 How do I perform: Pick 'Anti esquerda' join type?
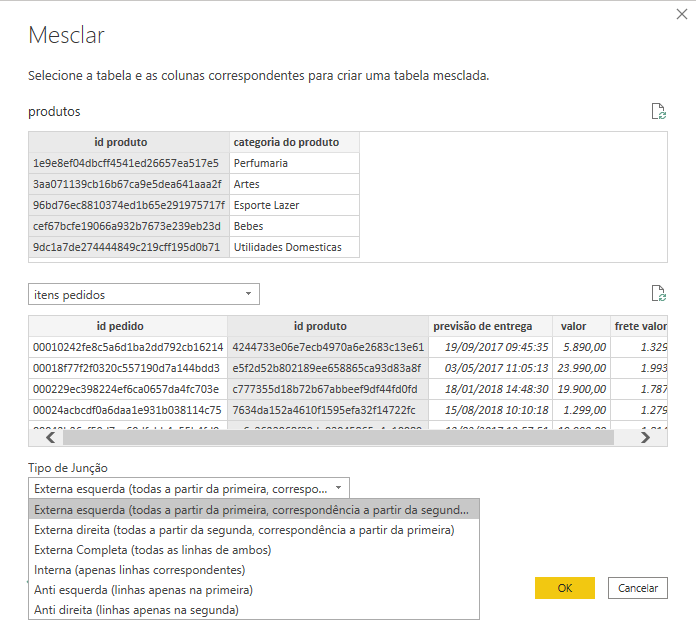point(143,589)
